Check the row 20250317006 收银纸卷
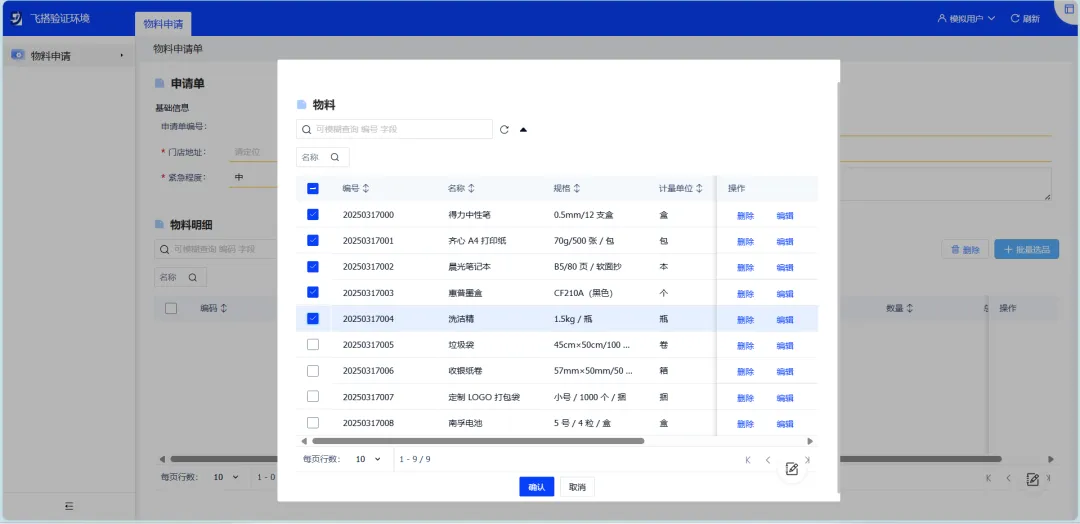The image size is (1080, 524). click(313, 370)
